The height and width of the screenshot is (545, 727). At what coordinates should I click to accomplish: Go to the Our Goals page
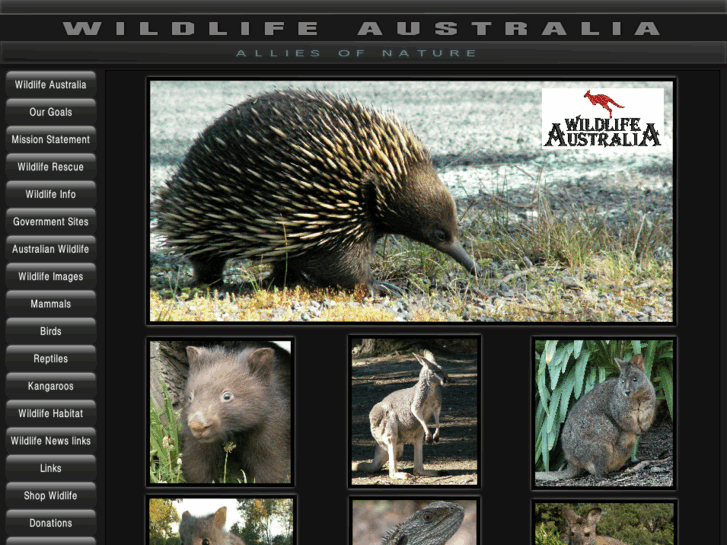click(x=51, y=112)
